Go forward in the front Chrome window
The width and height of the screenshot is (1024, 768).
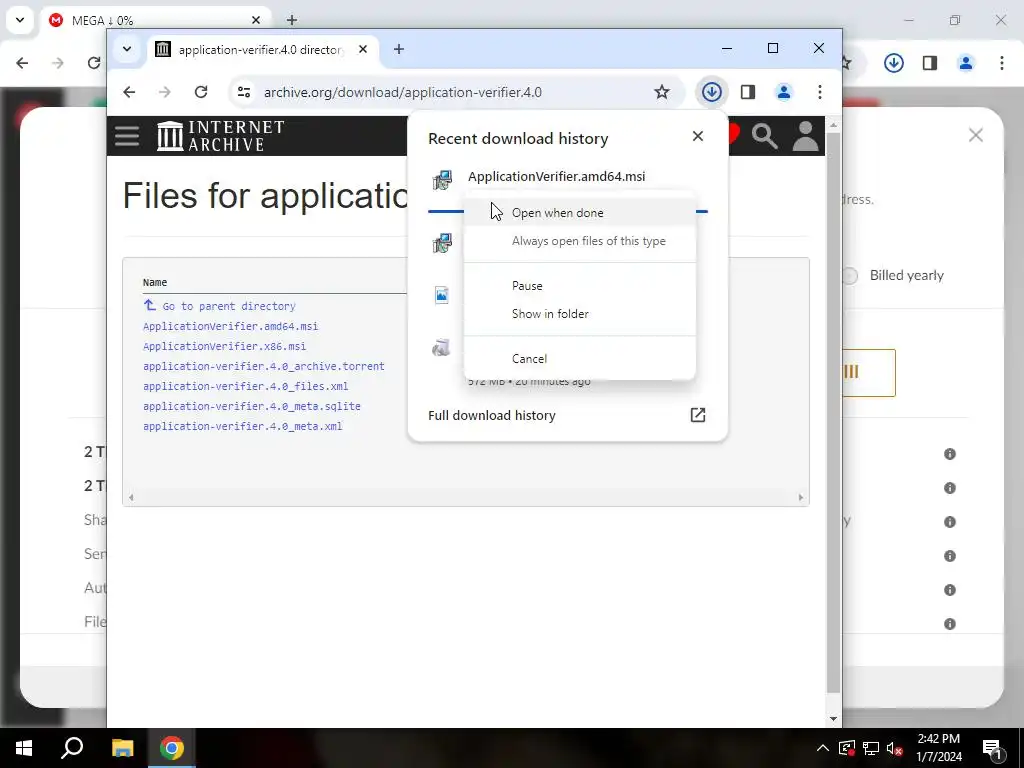point(165,92)
